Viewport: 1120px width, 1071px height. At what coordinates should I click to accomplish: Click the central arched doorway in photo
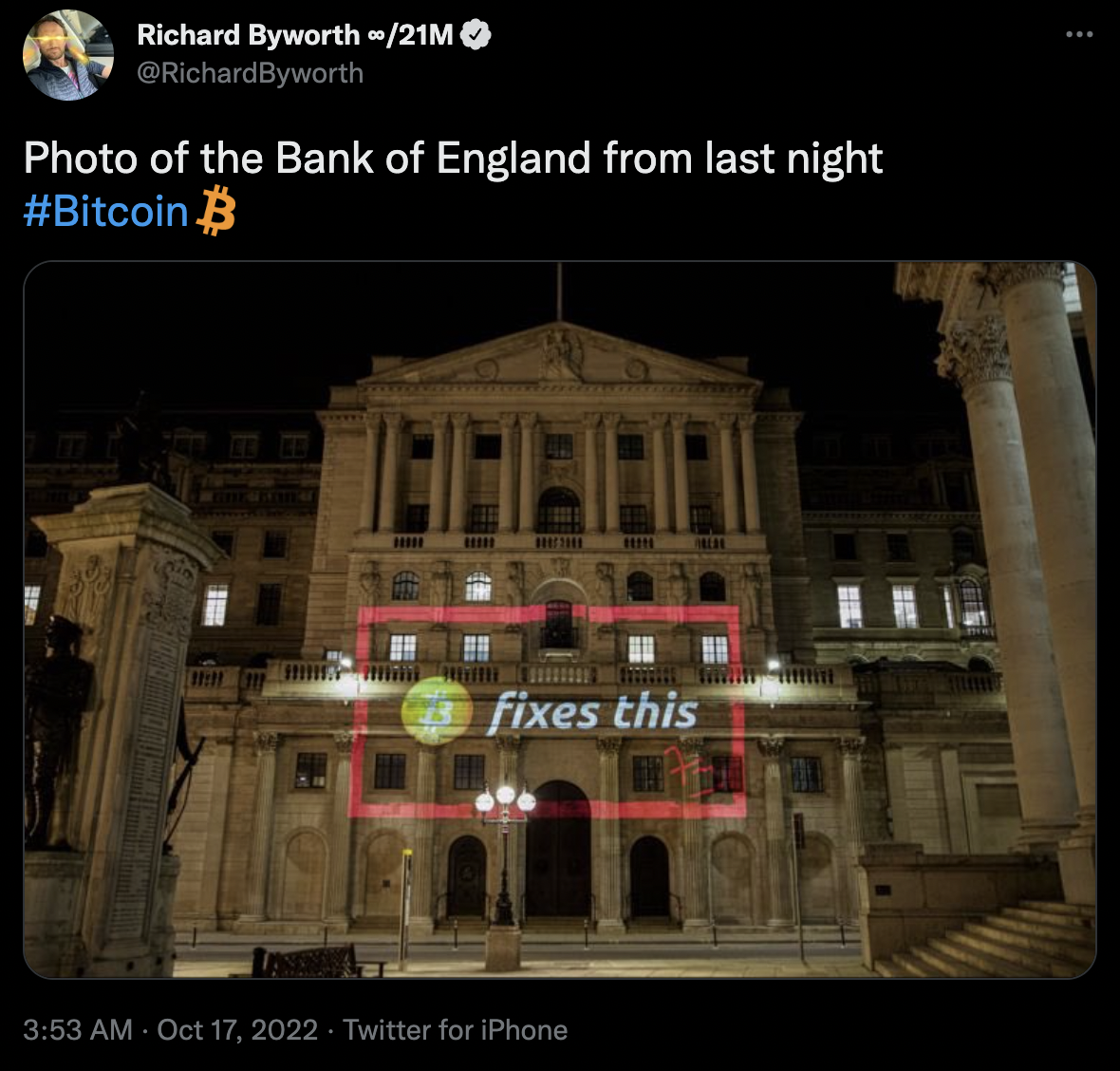[x=558, y=849]
